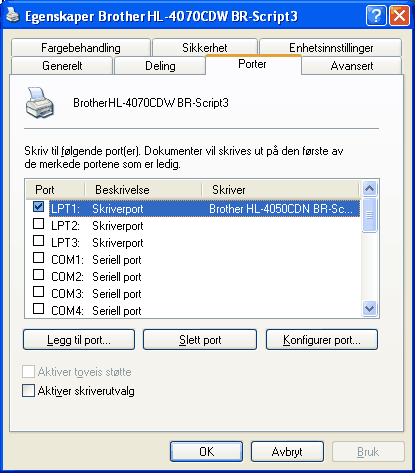
Task: Close the printer properties dialog
Action: [399, 15]
